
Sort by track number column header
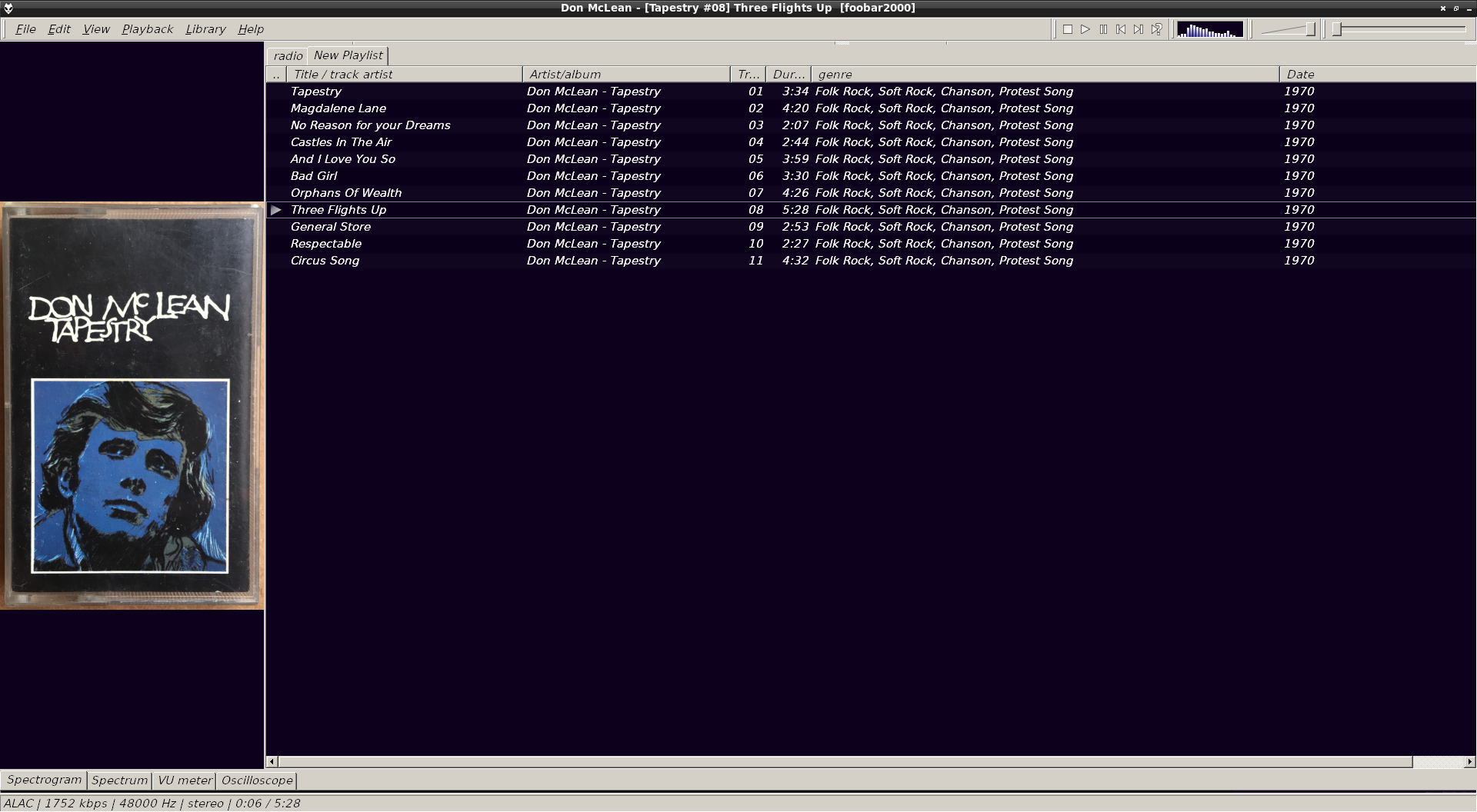point(748,75)
